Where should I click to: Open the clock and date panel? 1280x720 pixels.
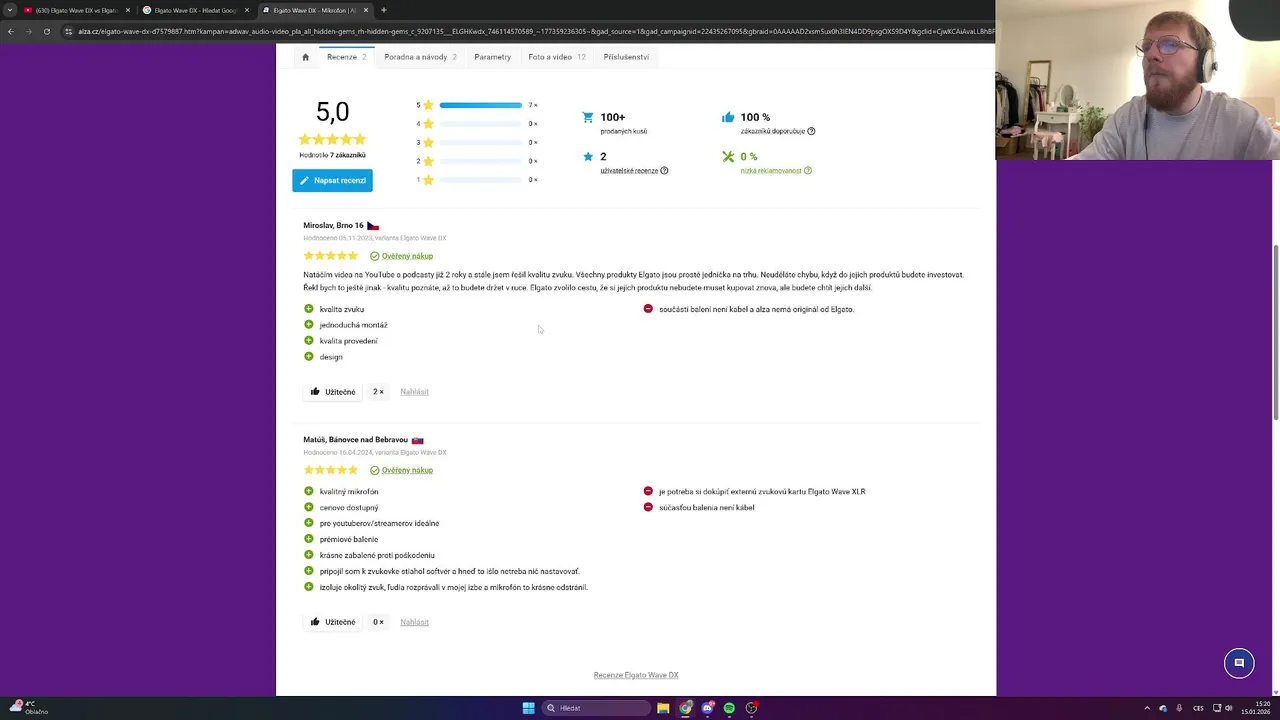tap(1255, 708)
